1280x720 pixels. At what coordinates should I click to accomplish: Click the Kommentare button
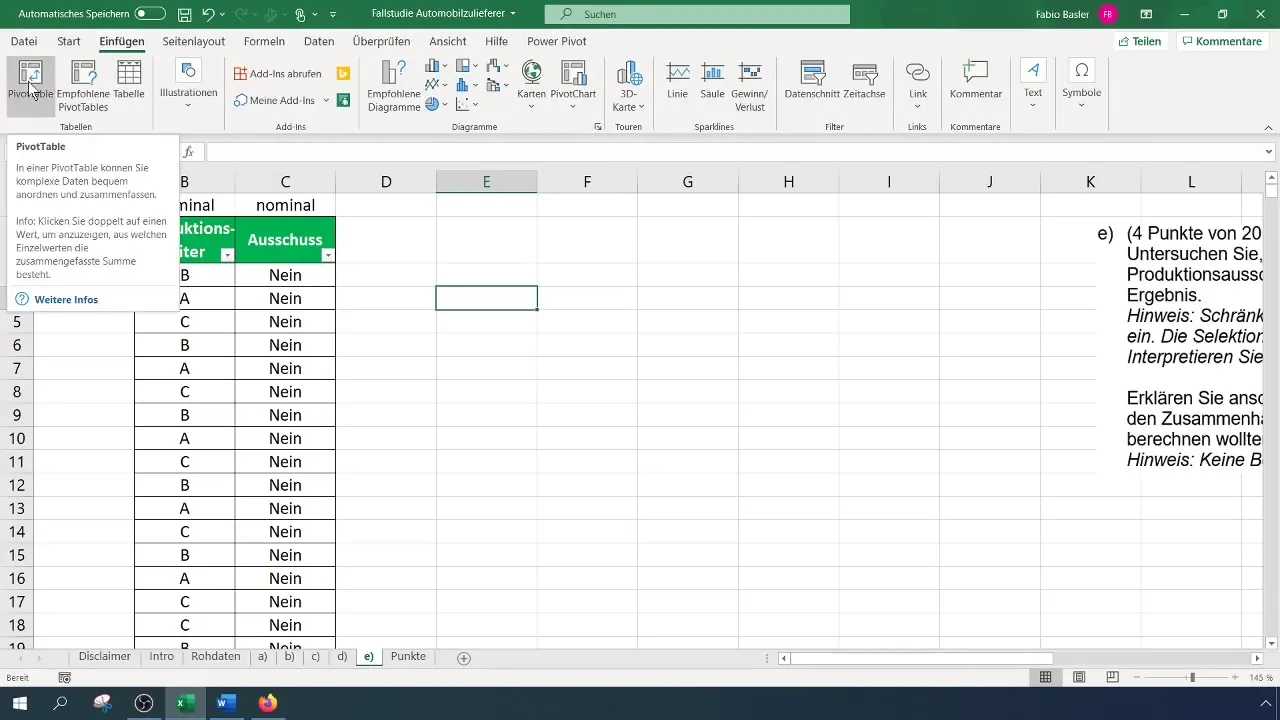(x=1221, y=41)
